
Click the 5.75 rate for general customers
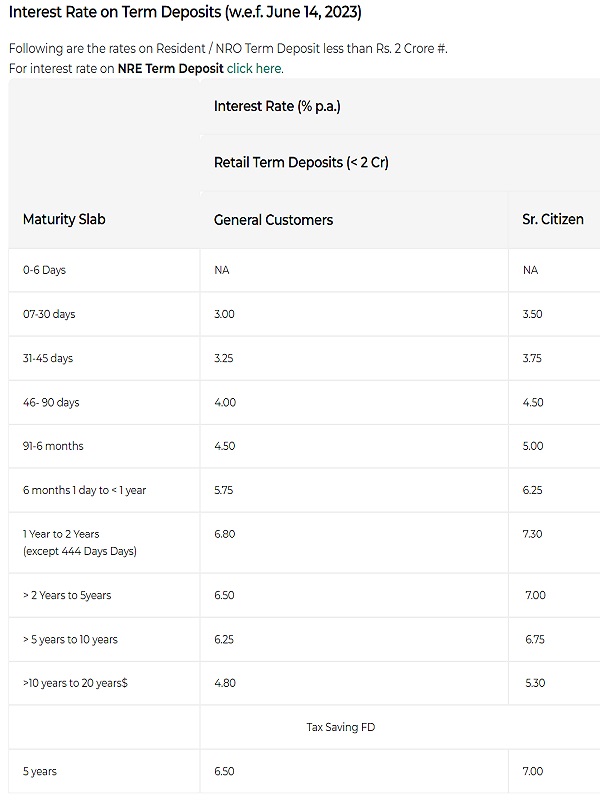(x=224, y=490)
